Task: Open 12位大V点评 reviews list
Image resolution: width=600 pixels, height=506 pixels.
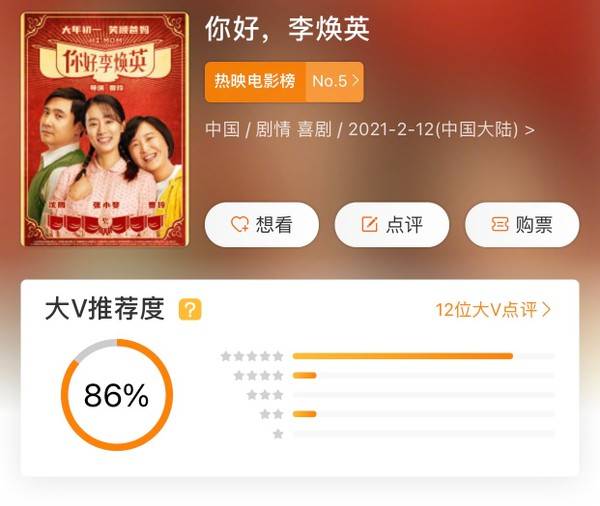Action: pos(493,309)
